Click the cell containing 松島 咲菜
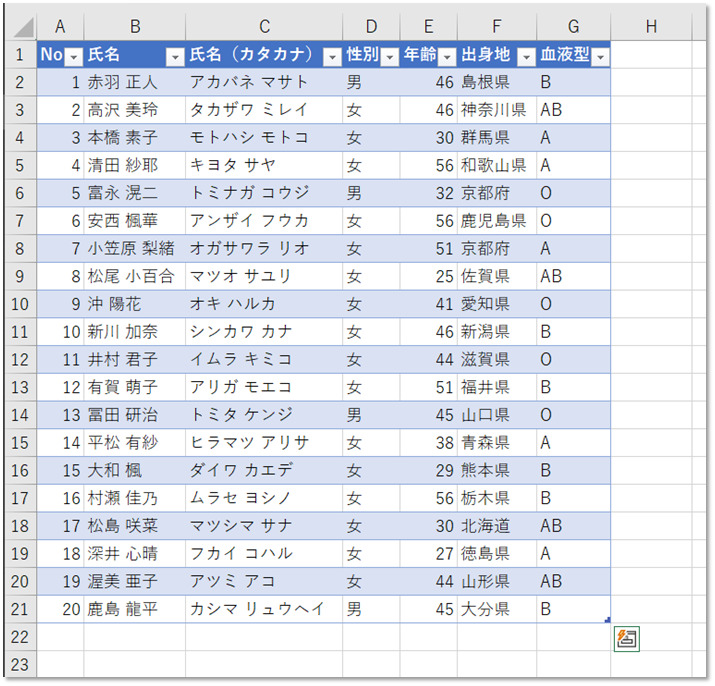This screenshot has height=686, width=715. coord(135,526)
